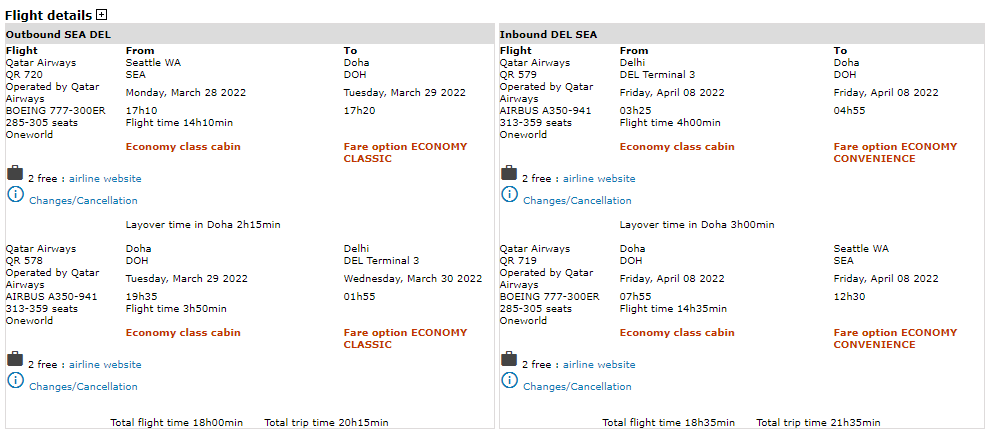
Task: Click the baggage icon for flight QR 579
Action: [x=509, y=173]
